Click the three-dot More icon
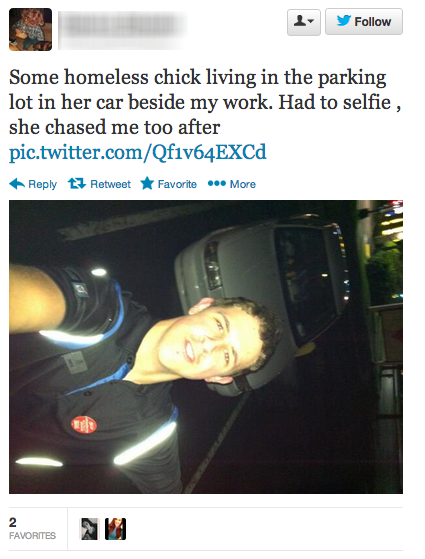Viewport: 425px width, 559px height. [x=217, y=184]
